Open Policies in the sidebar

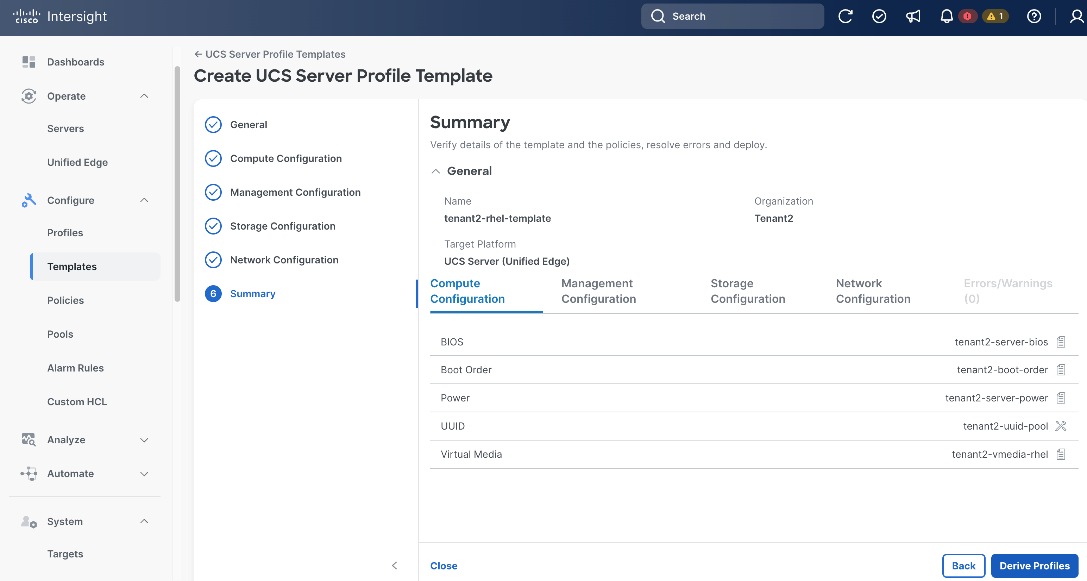coord(65,300)
